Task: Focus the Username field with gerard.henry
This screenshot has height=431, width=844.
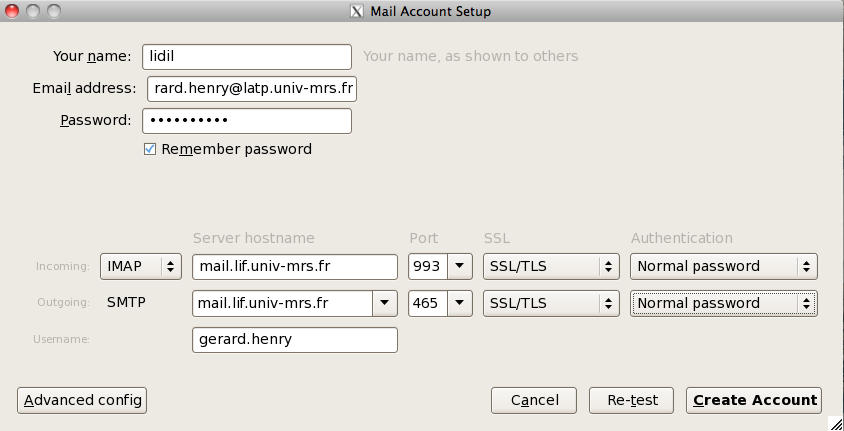Action: pyautogui.click(x=295, y=340)
